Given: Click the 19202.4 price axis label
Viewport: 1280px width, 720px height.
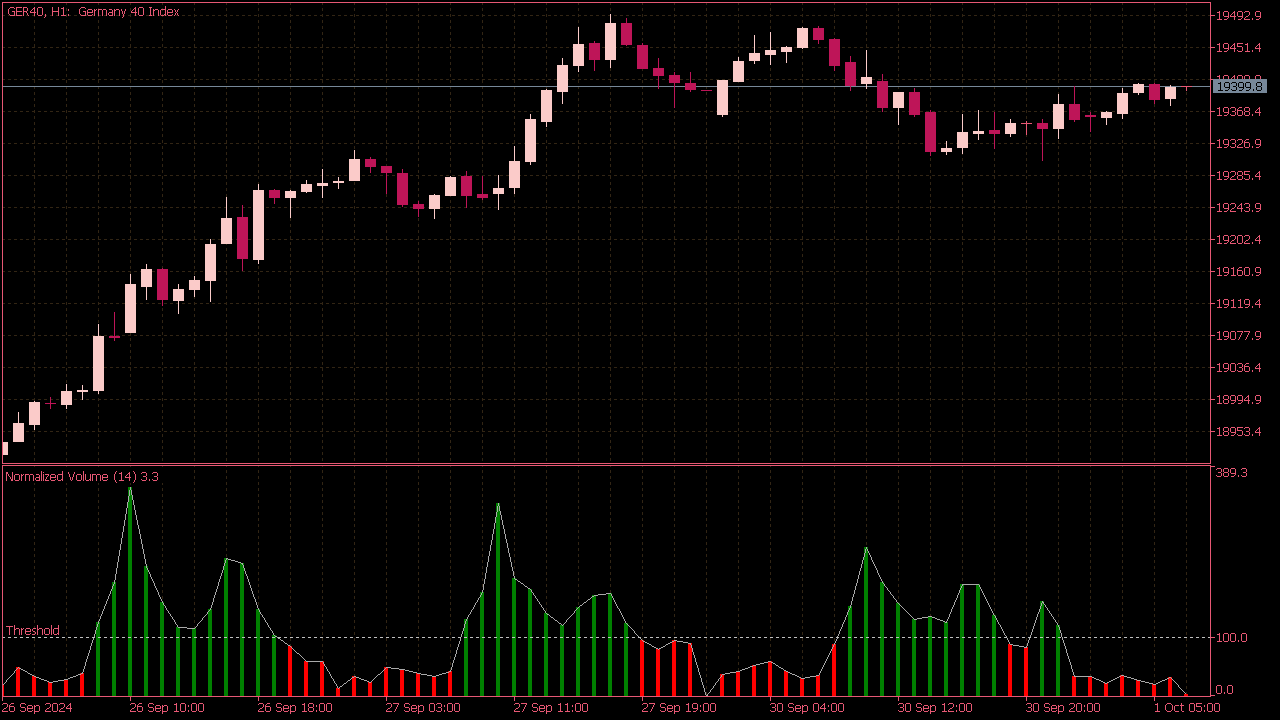Looking at the screenshot, I should tap(1238, 240).
